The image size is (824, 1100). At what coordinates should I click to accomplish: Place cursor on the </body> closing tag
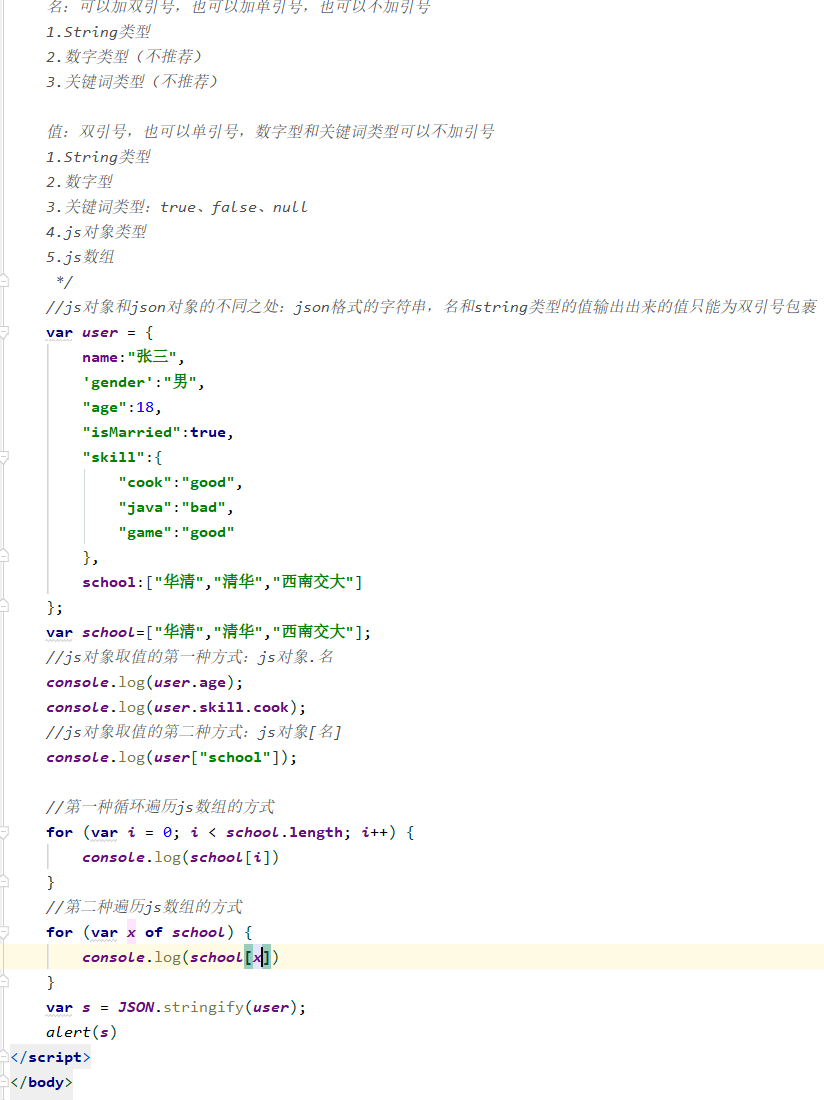(41, 1082)
